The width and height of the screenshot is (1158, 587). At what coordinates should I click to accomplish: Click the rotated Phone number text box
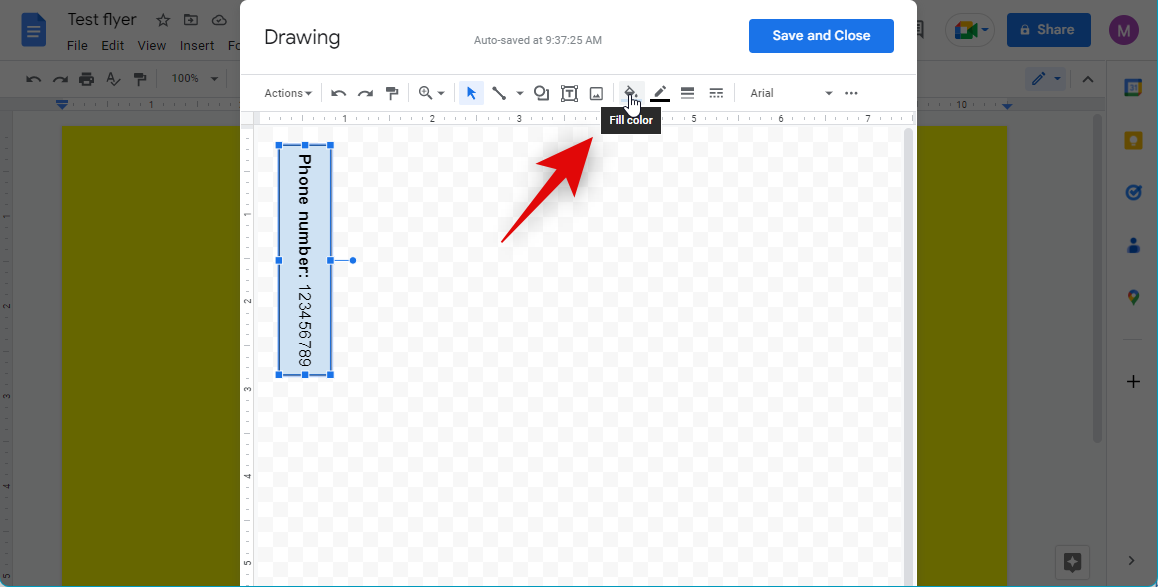[x=305, y=260]
